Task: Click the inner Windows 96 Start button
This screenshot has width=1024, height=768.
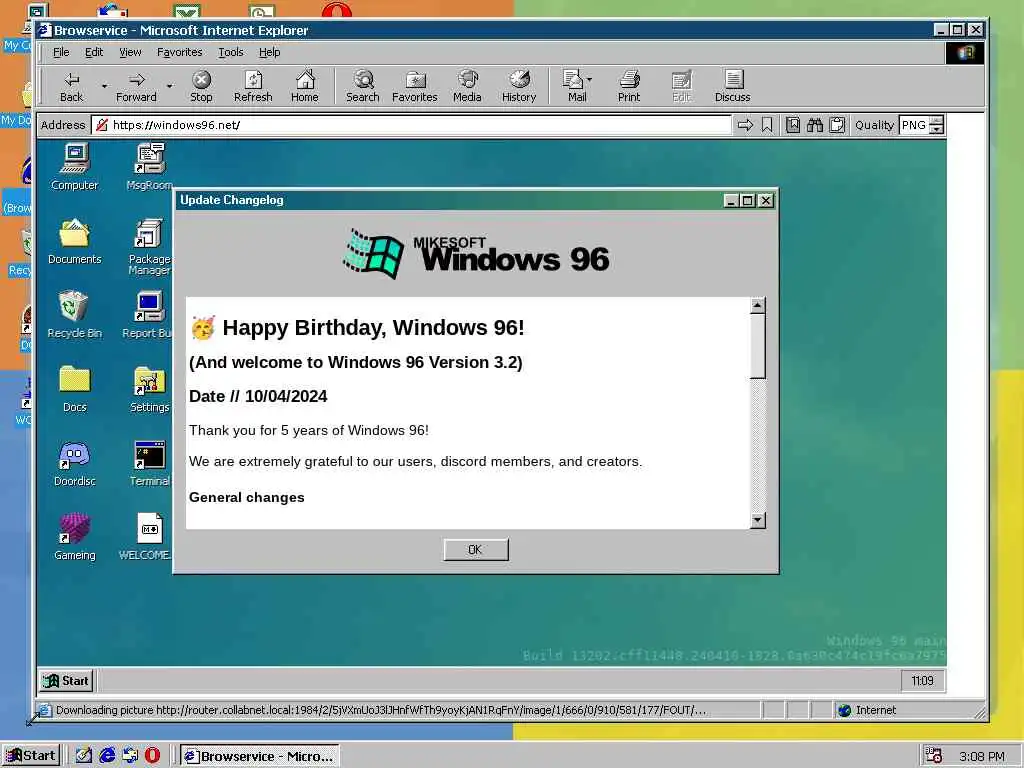Action: (66, 681)
